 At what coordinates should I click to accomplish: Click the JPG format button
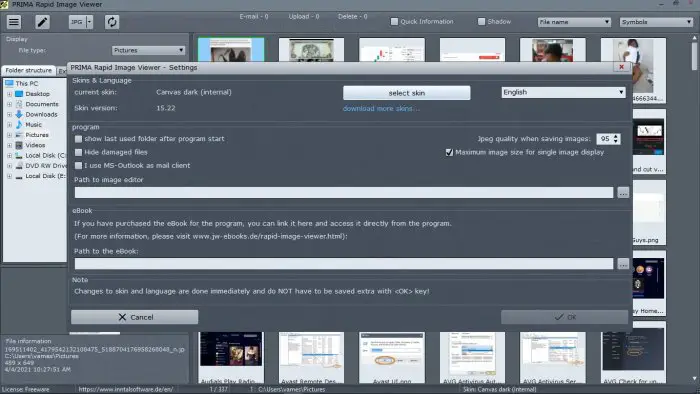[77, 22]
